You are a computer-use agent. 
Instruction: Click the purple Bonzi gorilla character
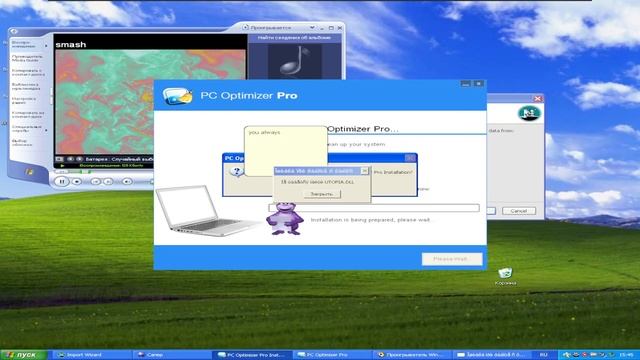284,219
